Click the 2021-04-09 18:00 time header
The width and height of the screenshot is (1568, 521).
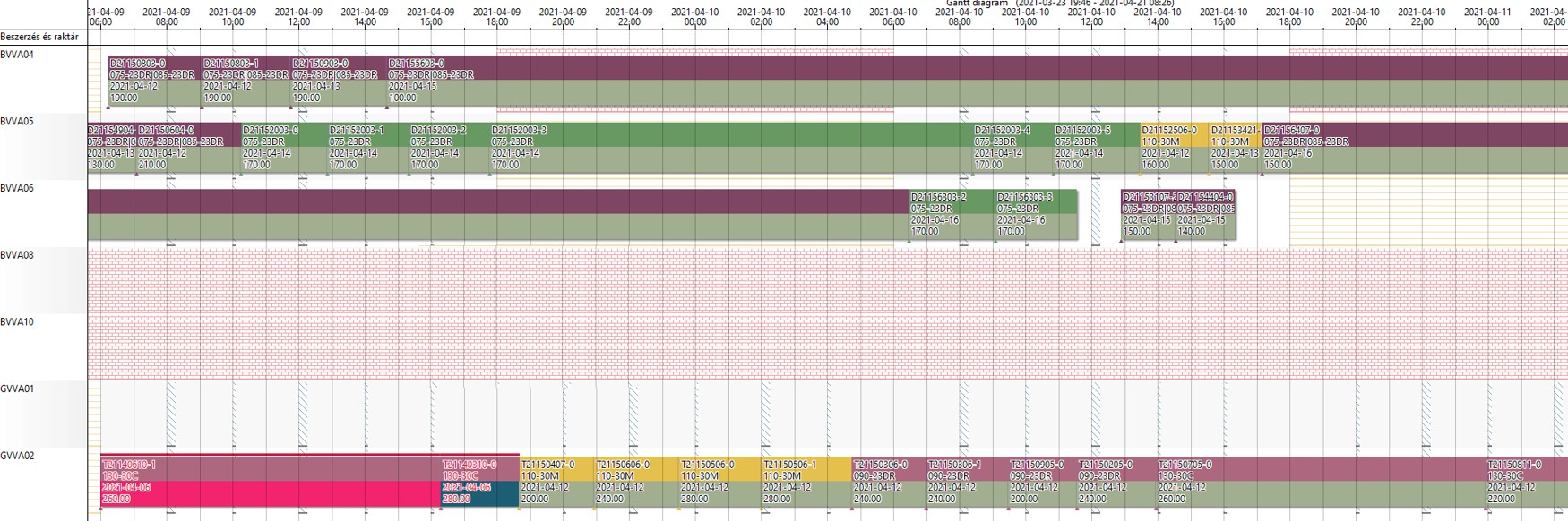click(497, 17)
